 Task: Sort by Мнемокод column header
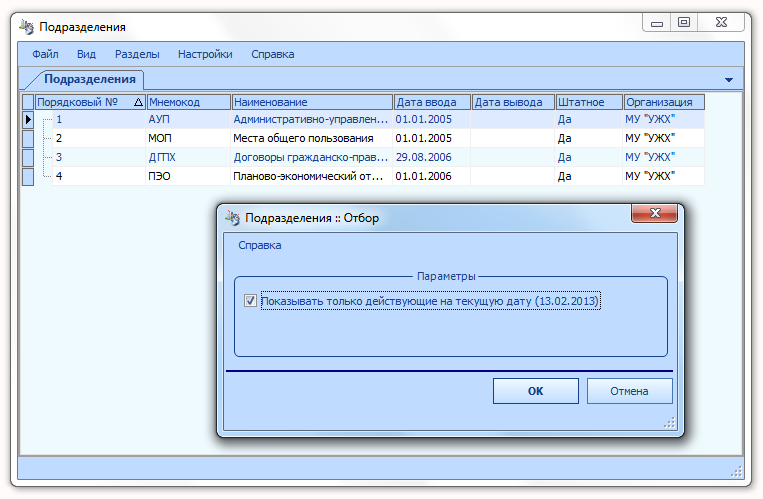tap(188, 102)
